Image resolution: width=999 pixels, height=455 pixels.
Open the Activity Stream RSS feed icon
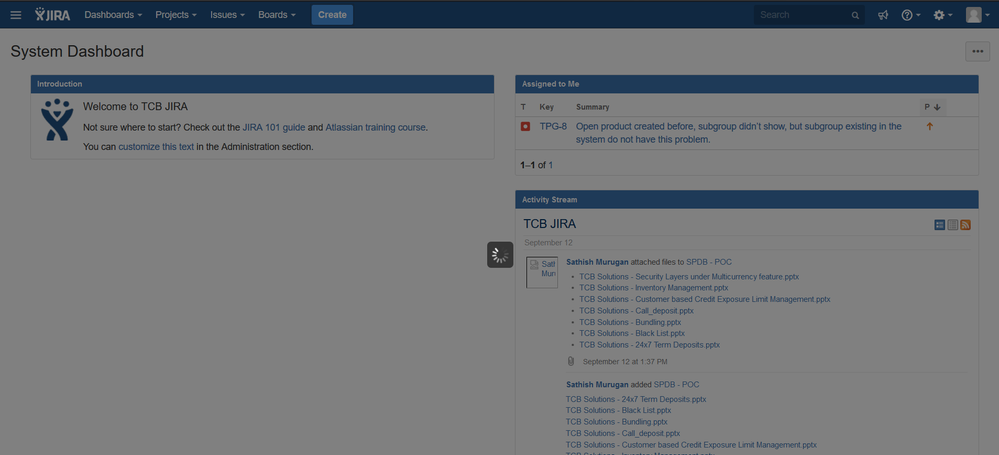coord(965,225)
